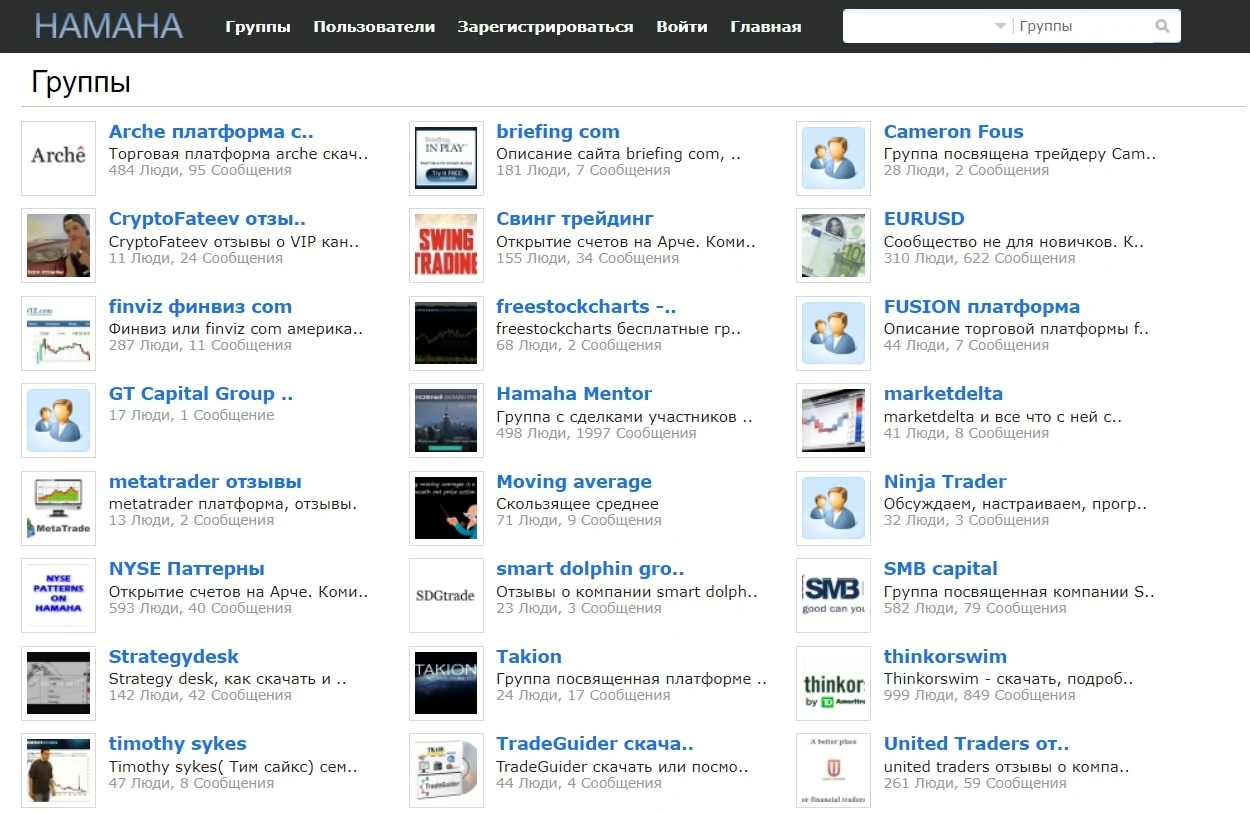Click the TradeGuider software box thumbnail
Viewport: 1250px width, 814px height.
click(x=446, y=770)
